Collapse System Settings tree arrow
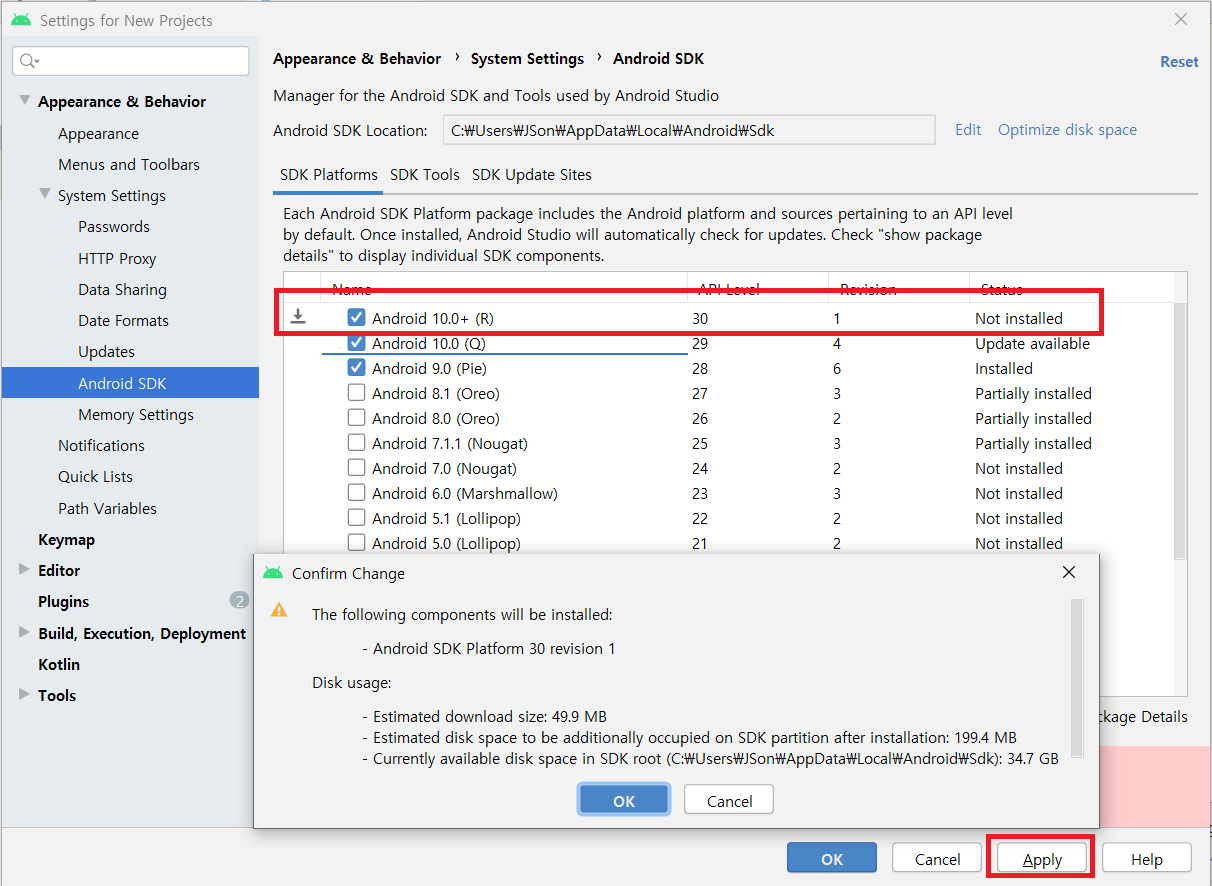The image size is (1212, 886). (x=44, y=195)
